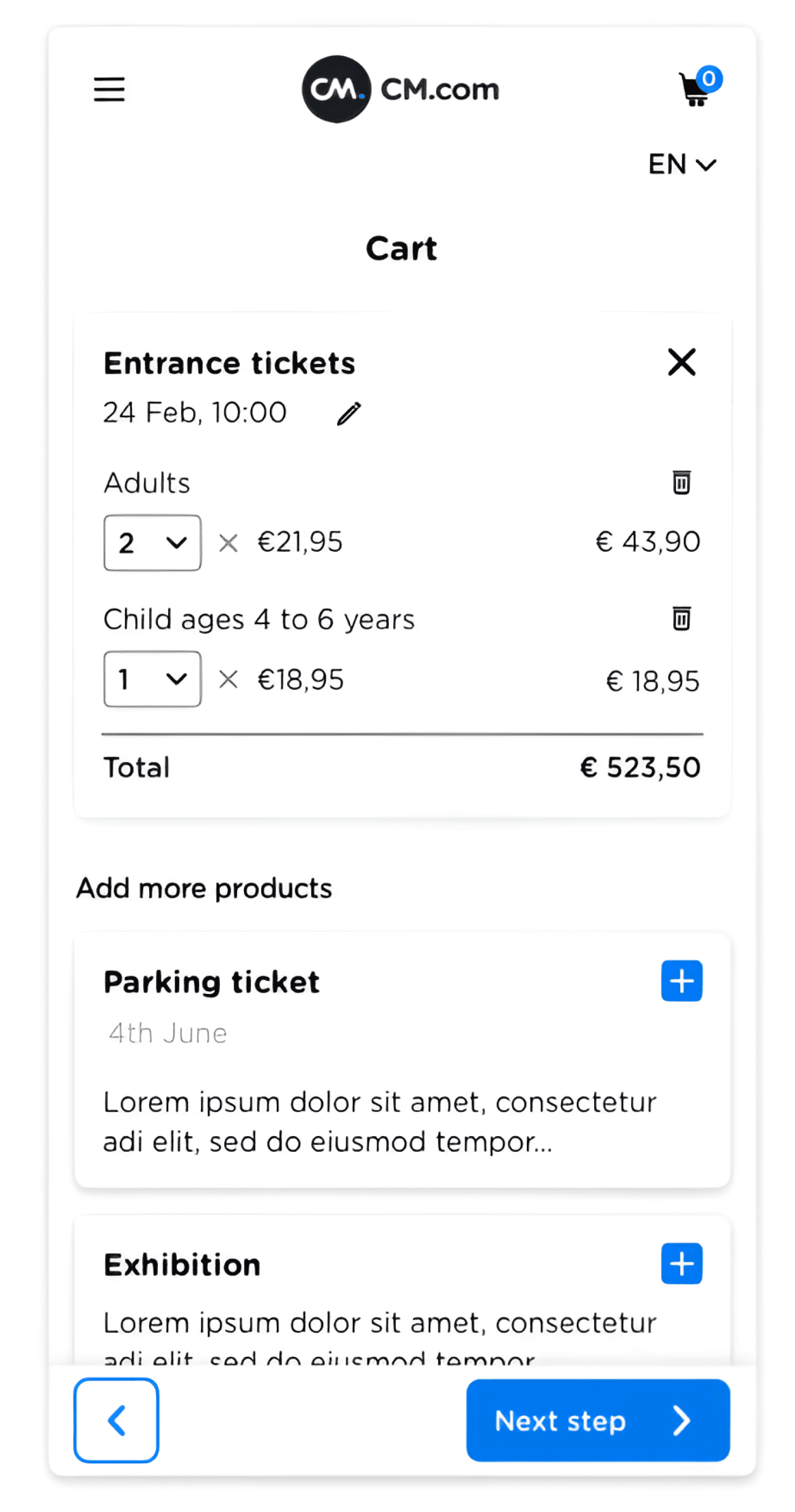Image resolution: width=795 pixels, height=1512 pixels.
Task: Open the EN language dropdown
Action: pos(681,164)
